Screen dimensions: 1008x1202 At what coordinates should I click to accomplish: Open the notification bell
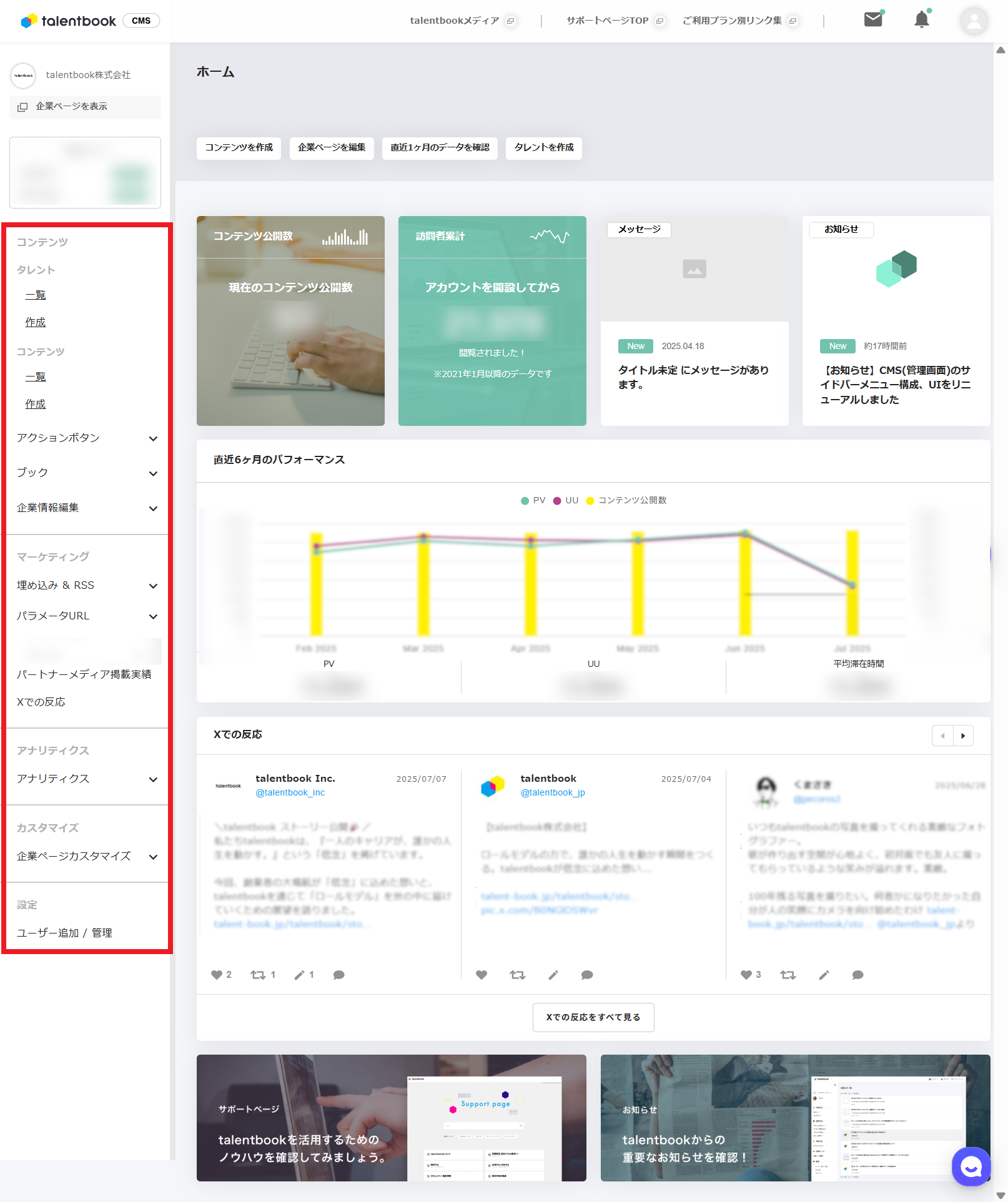click(922, 20)
